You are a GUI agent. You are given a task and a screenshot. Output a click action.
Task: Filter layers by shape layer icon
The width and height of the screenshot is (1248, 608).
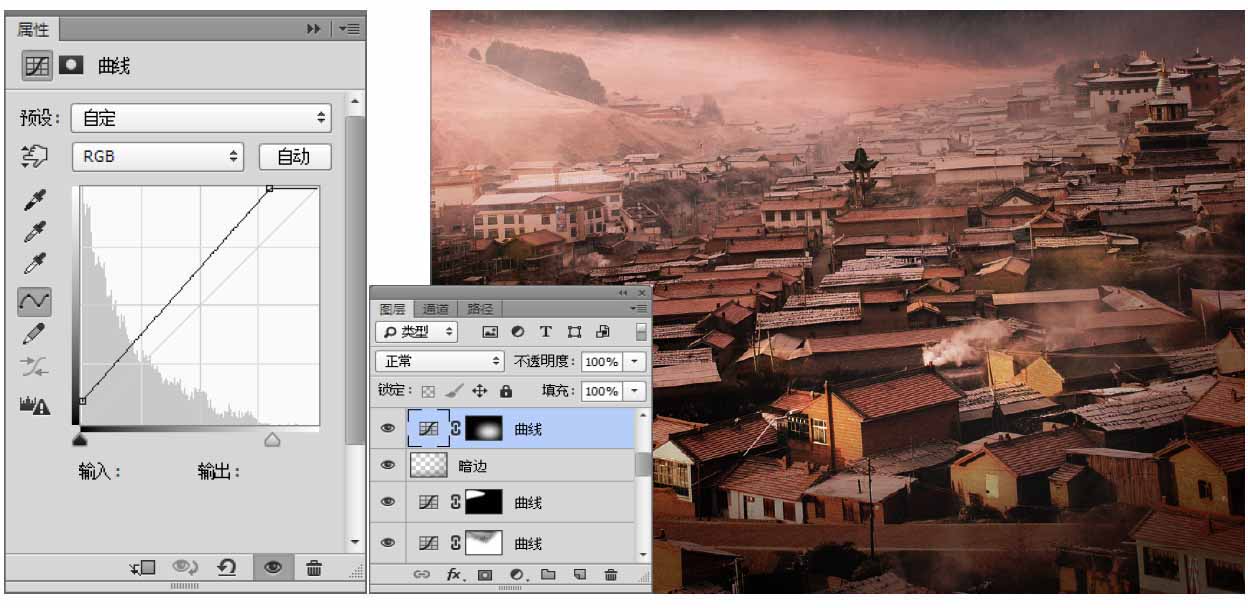point(574,332)
